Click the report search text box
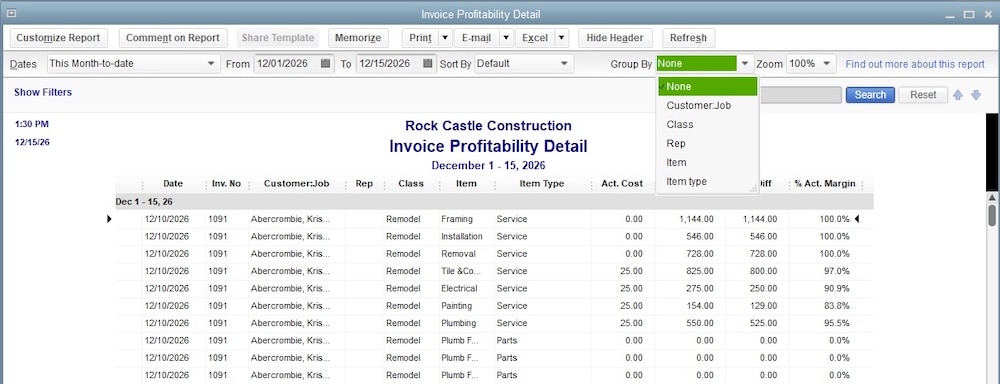Viewport: 1000px width, 384px height. coord(800,95)
